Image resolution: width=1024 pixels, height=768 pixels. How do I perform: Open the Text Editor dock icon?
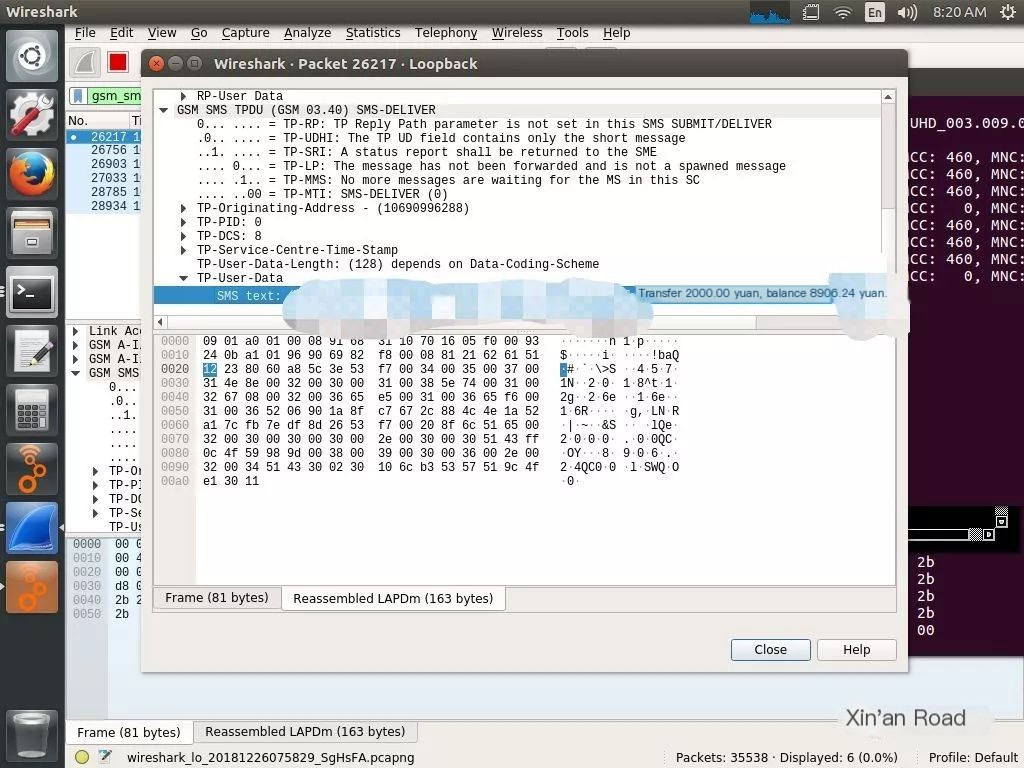(x=31, y=351)
